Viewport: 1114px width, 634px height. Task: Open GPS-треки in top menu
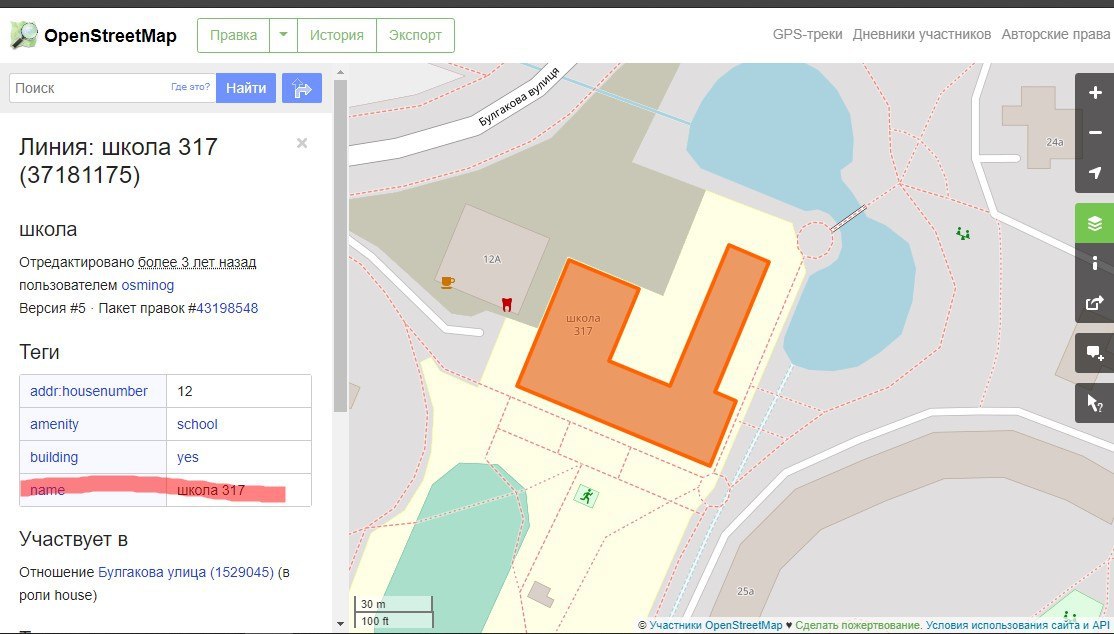[x=807, y=34]
